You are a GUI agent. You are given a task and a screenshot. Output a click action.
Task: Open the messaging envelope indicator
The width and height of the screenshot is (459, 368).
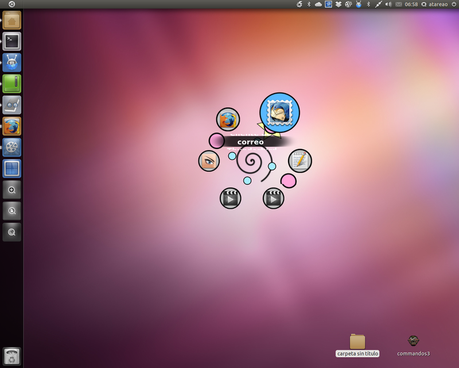pos(398,4)
